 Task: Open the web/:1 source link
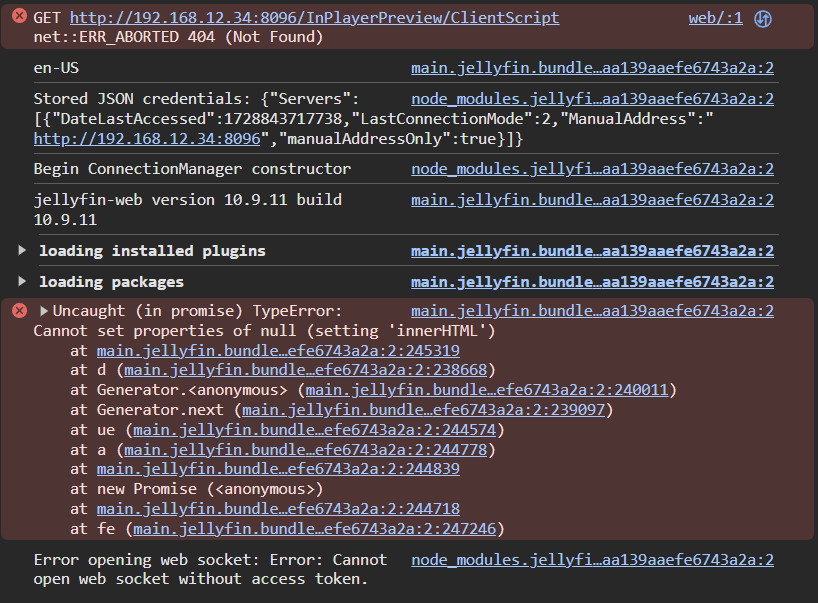pyautogui.click(x=715, y=18)
